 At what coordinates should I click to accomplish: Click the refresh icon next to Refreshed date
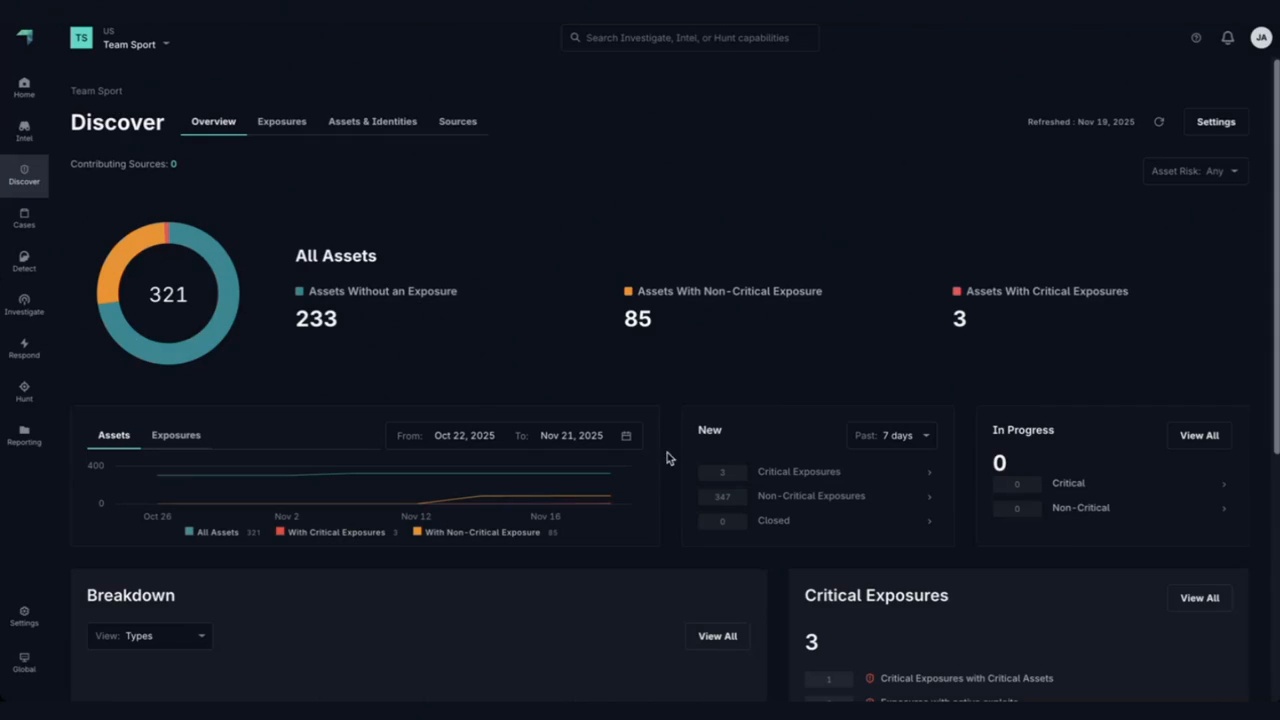coord(1159,122)
